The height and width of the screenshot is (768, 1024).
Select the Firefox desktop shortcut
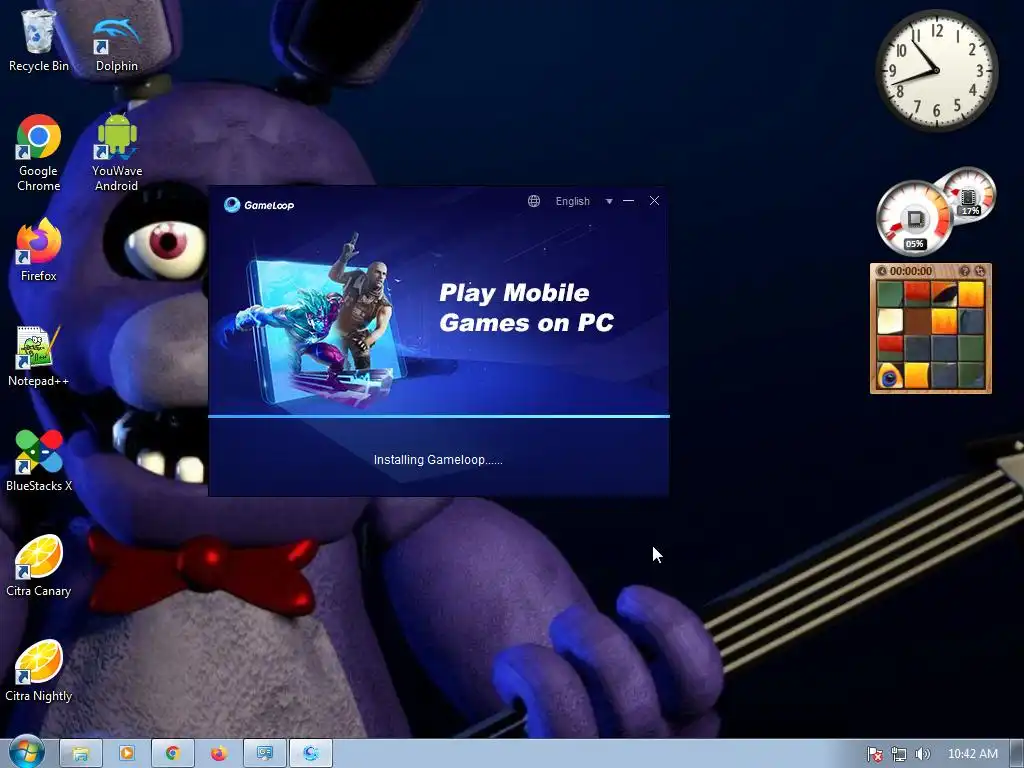coord(39,250)
